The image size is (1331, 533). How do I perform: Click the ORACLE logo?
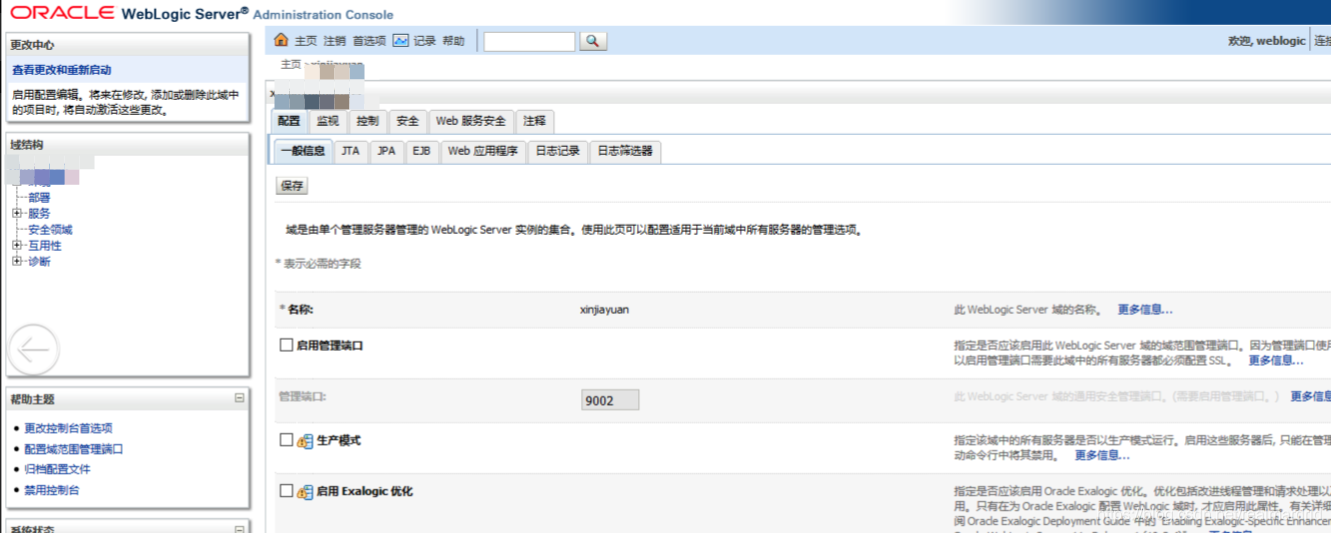[x=62, y=13]
